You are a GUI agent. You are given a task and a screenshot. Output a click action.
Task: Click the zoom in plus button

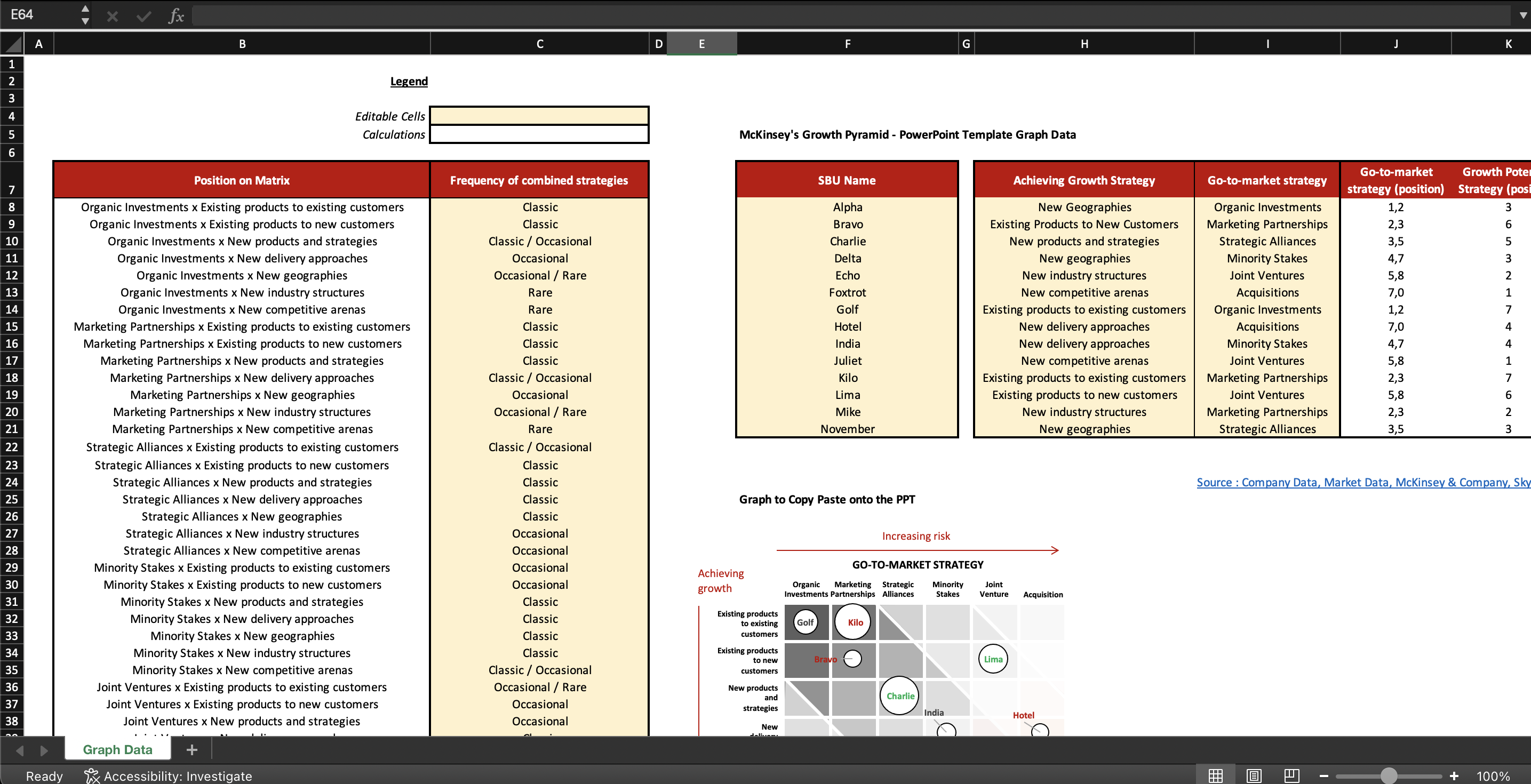point(1454,775)
